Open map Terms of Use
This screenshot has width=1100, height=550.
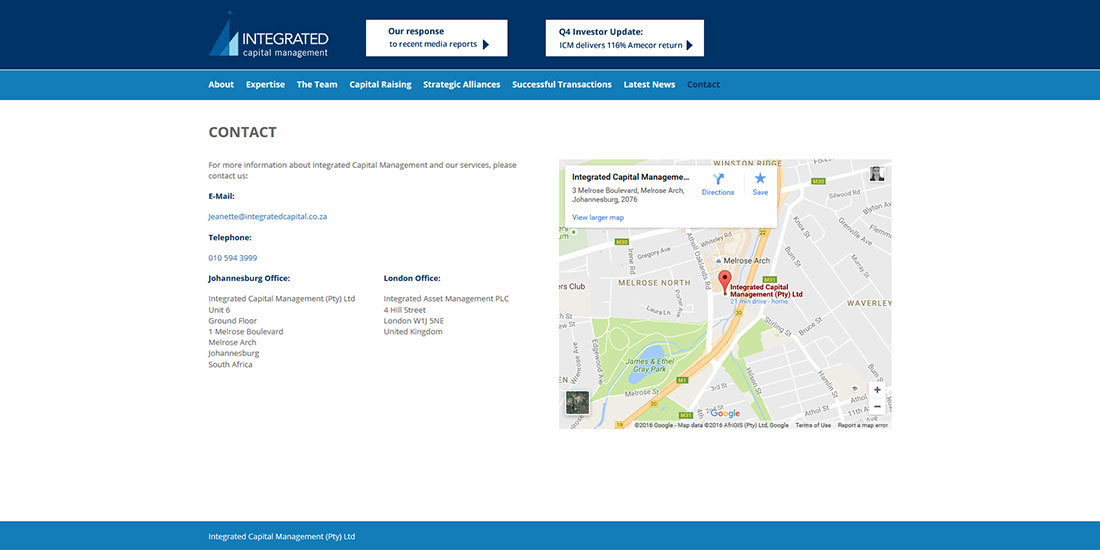click(813, 425)
